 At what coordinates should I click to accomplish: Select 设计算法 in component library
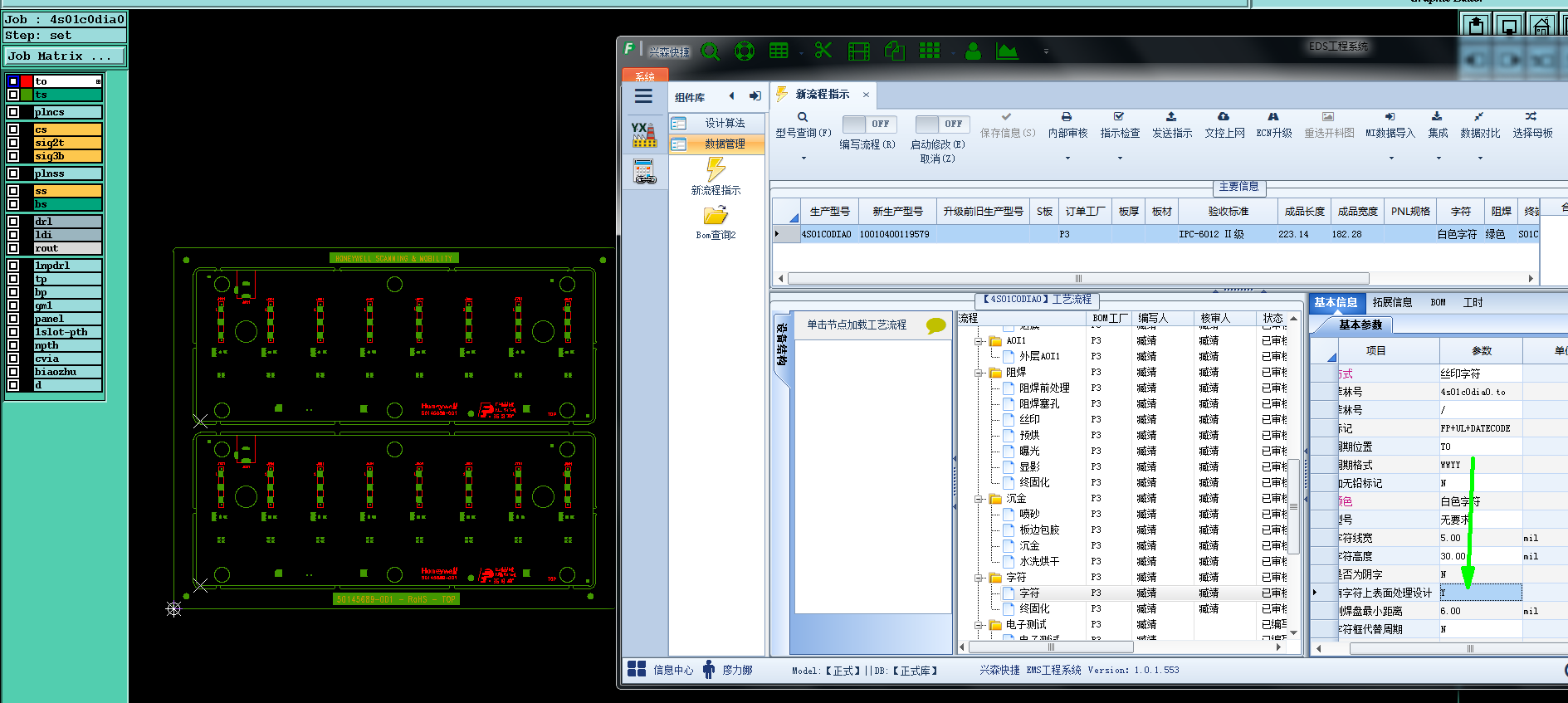coord(717,123)
